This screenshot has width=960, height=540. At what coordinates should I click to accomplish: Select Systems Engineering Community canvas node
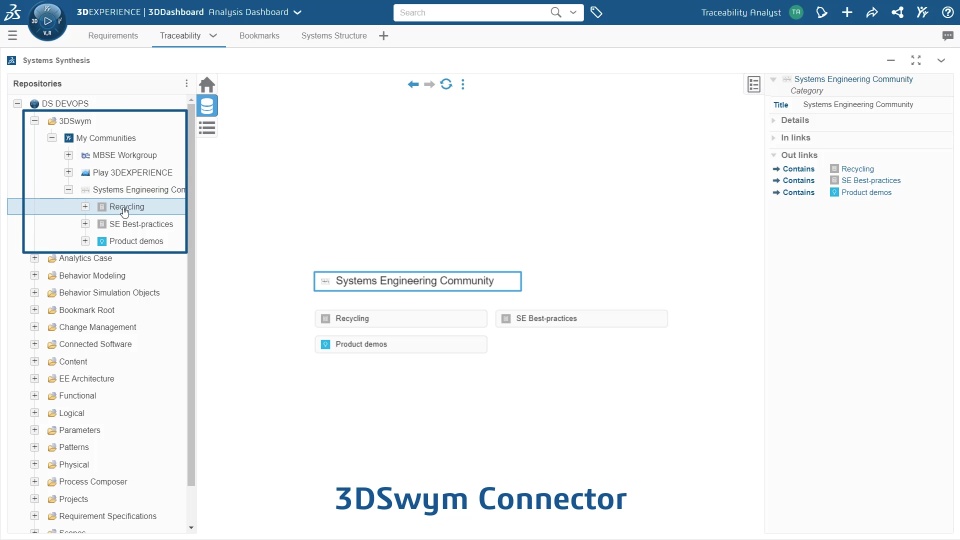(x=418, y=281)
